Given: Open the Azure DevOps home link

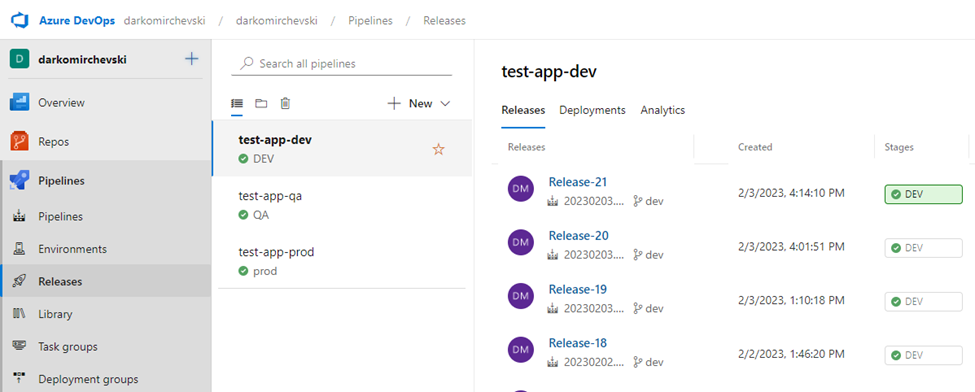Looking at the screenshot, I should [x=77, y=21].
